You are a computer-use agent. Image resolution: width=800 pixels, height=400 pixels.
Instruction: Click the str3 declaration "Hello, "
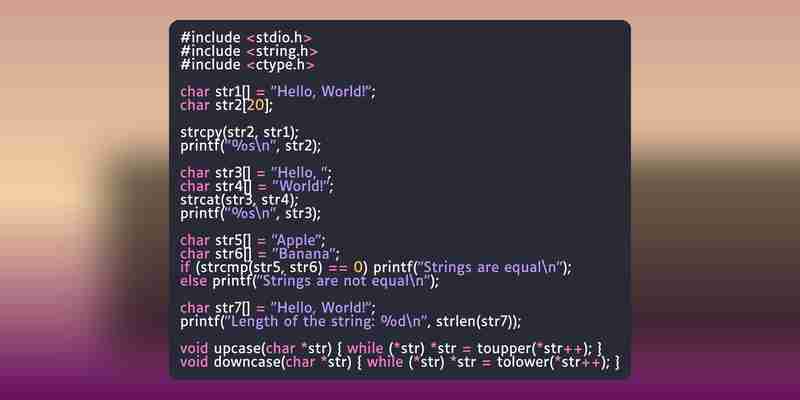256,173
